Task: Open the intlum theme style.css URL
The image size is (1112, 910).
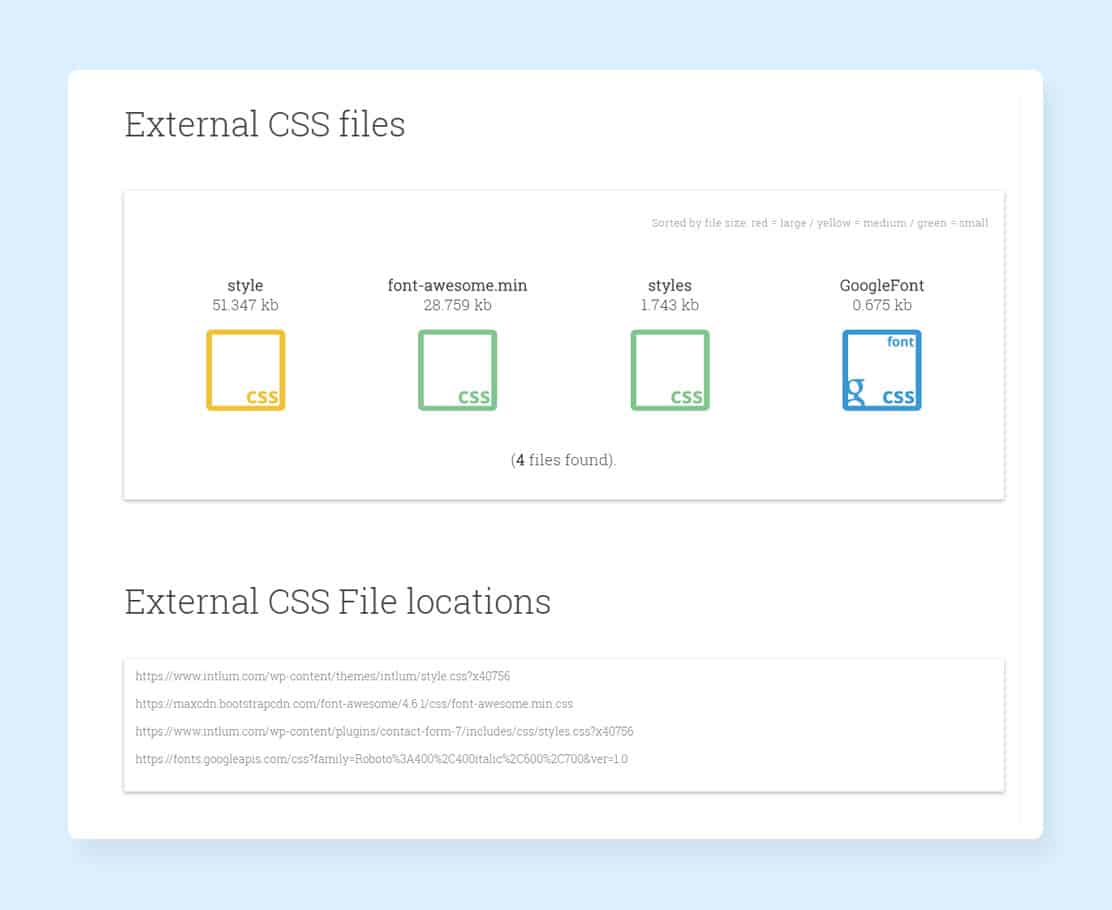Action: pyautogui.click(x=322, y=677)
